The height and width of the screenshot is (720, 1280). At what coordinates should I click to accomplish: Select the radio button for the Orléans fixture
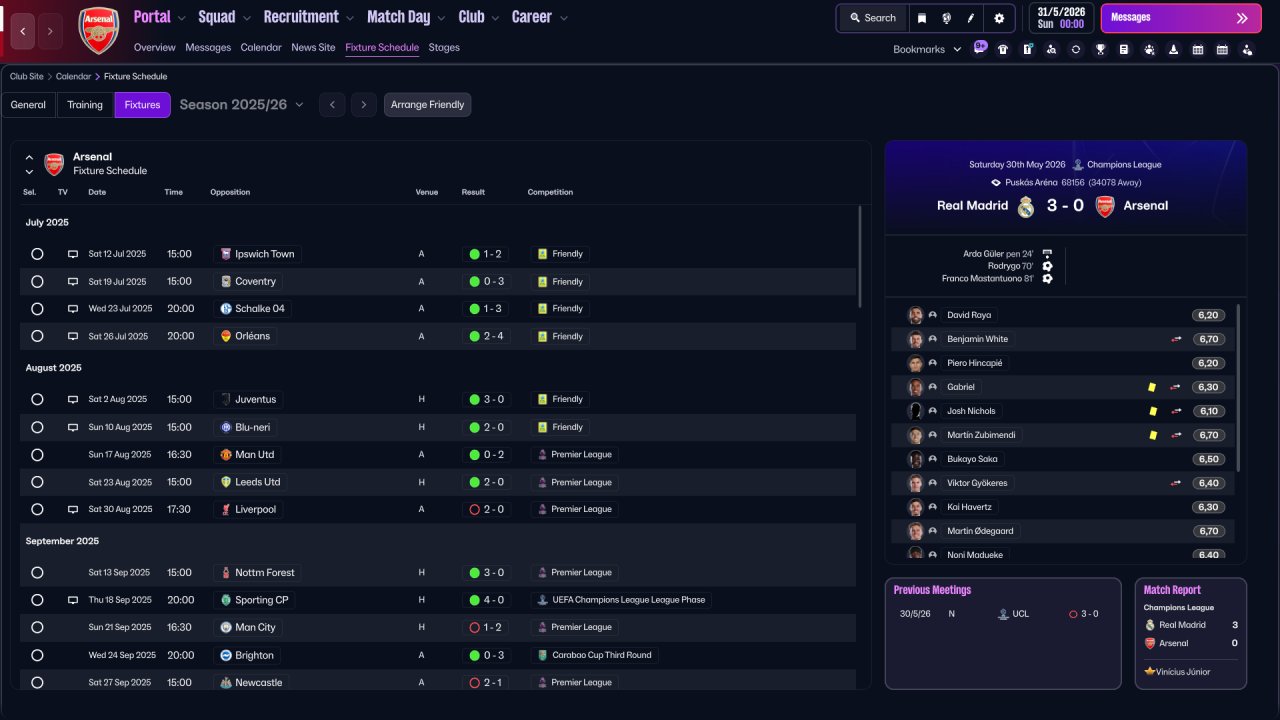[37, 336]
